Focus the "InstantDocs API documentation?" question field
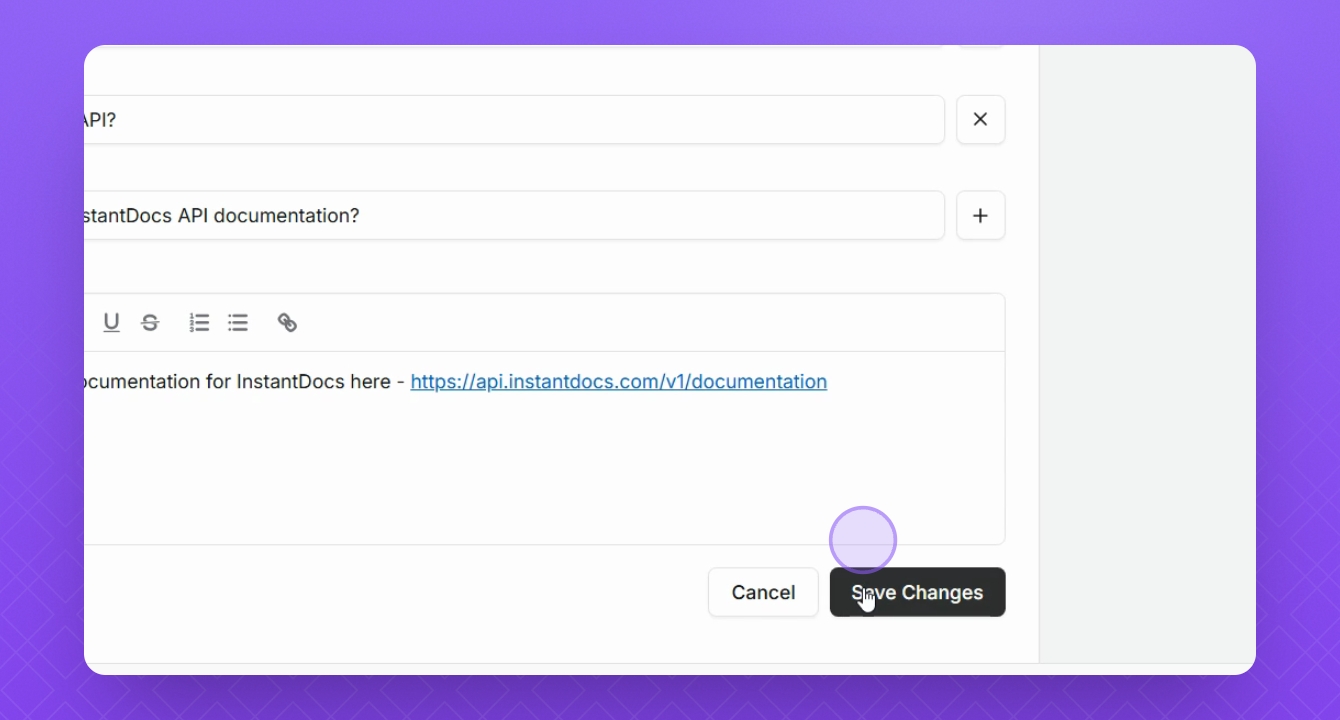1340x720 pixels. (514, 215)
